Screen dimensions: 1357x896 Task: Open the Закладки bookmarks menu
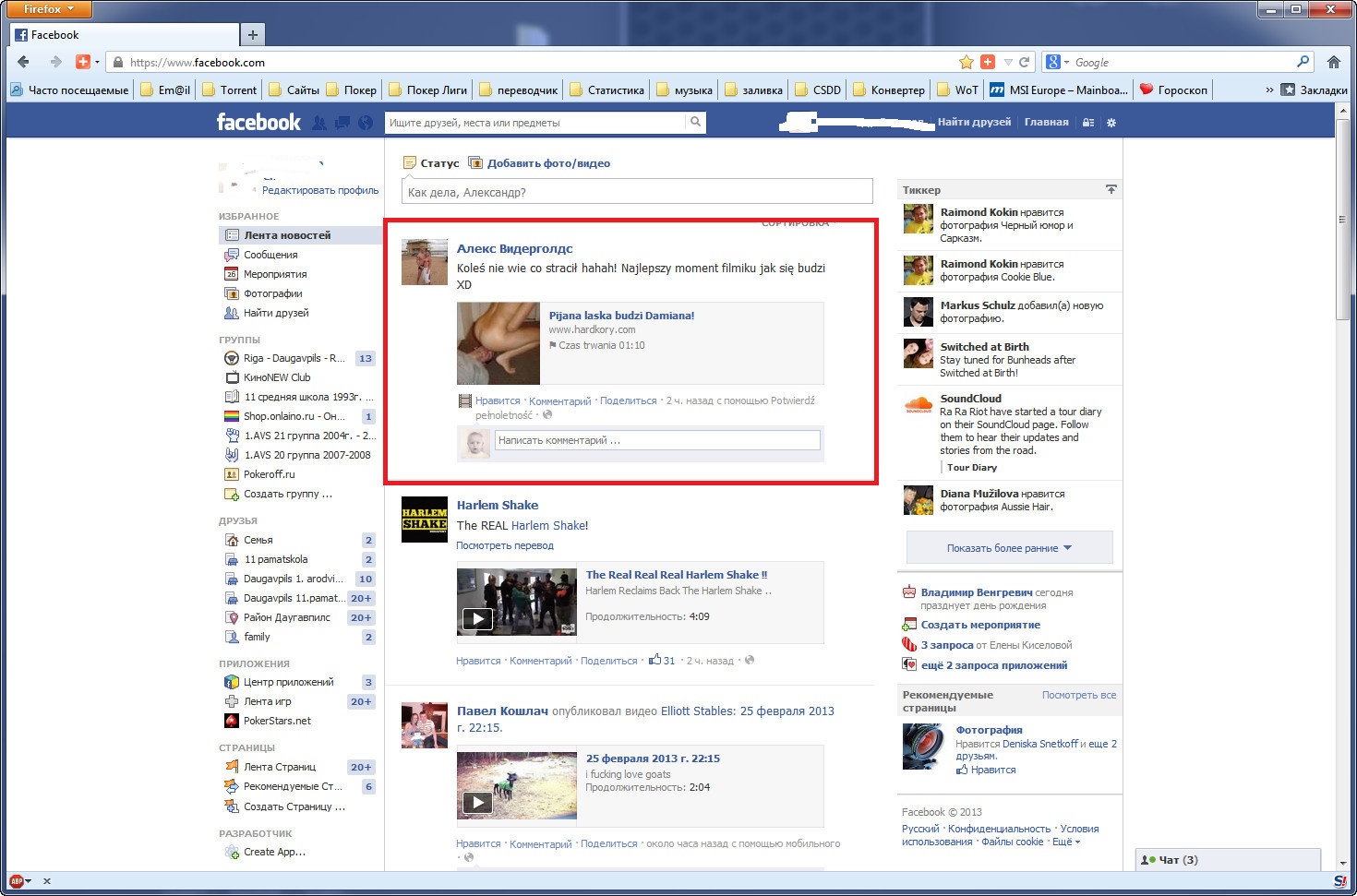pyautogui.click(x=1315, y=90)
